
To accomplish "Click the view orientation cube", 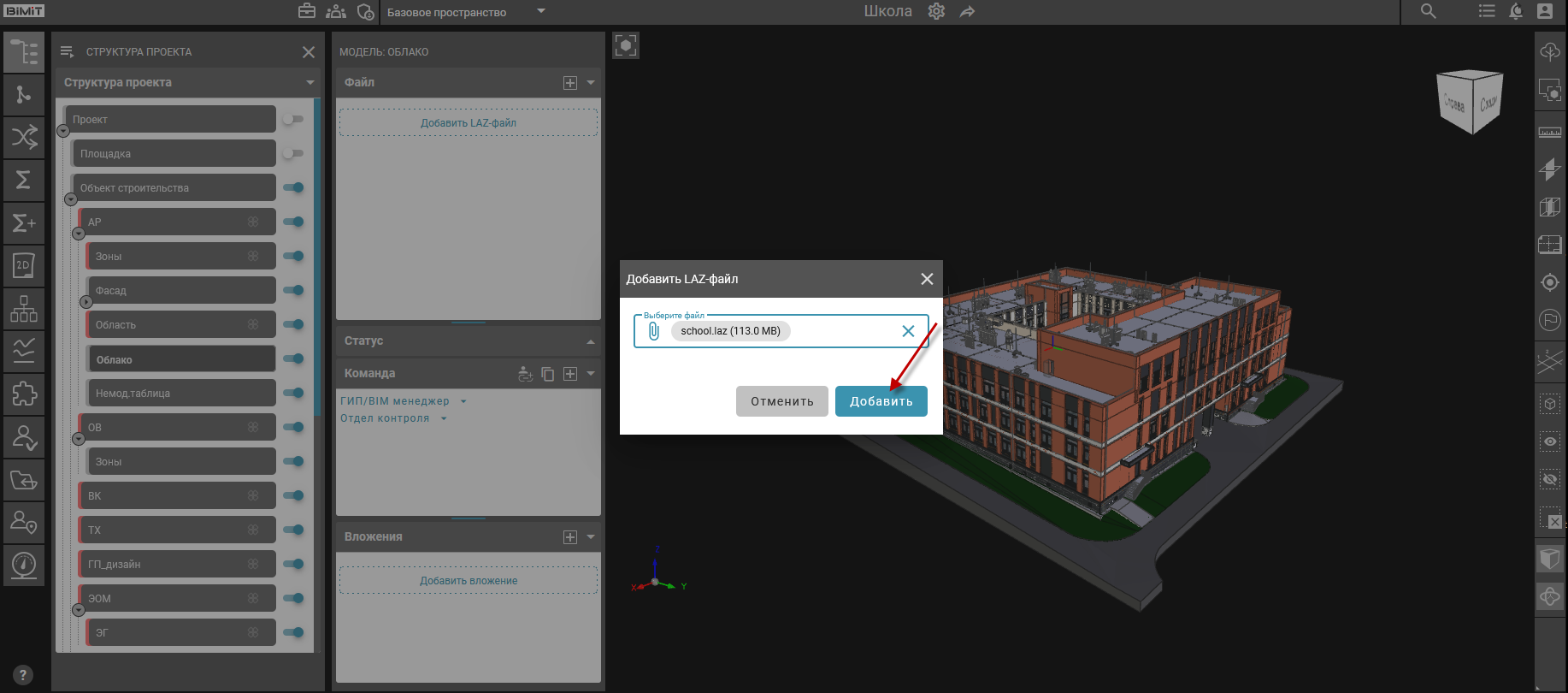I will click(x=1470, y=102).
